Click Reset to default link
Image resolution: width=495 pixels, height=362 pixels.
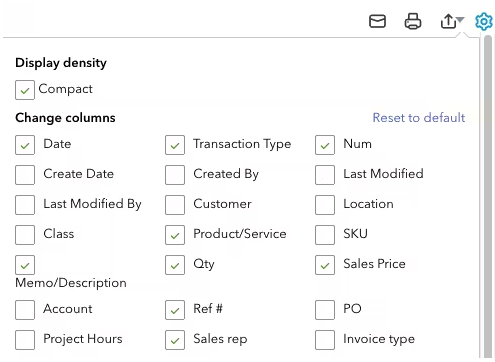[x=419, y=118]
